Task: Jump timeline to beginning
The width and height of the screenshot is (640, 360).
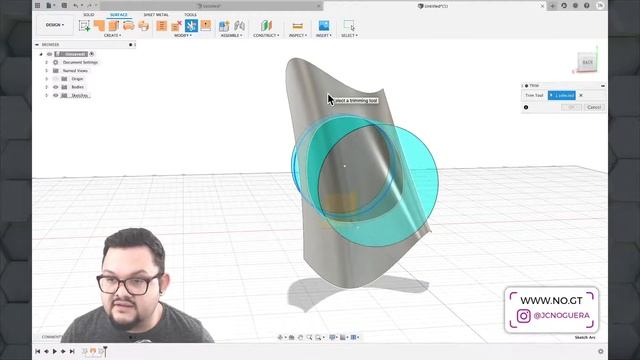Action: (x=38, y=351)
